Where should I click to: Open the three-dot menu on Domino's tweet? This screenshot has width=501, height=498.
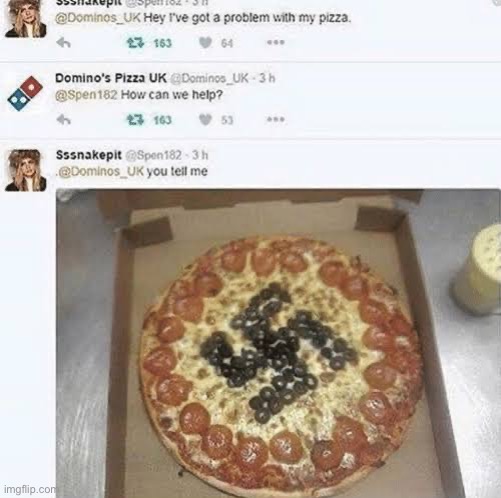tap(275, 119)
